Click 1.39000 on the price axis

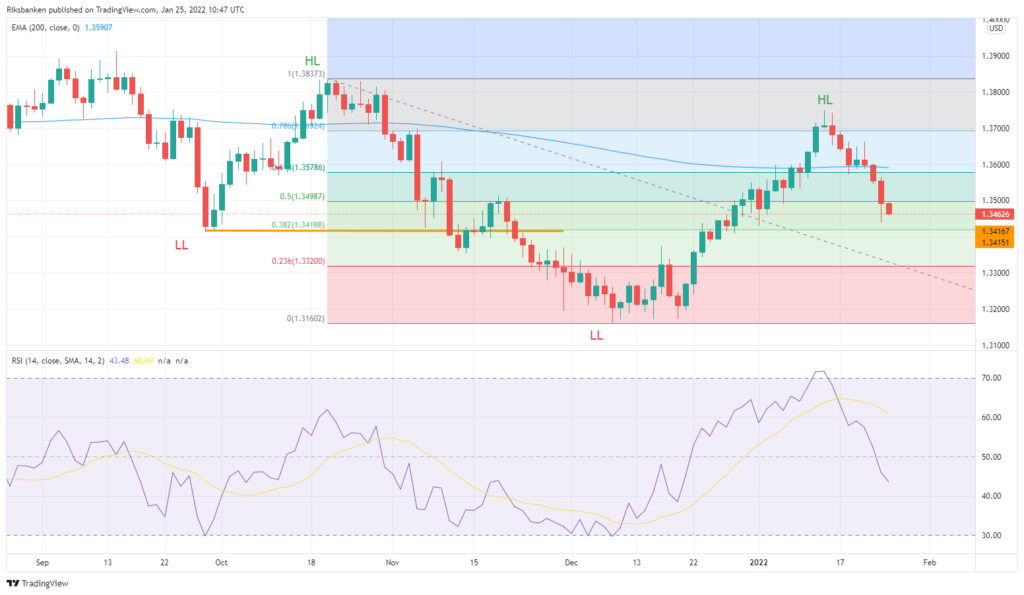(x=996, y=56)
